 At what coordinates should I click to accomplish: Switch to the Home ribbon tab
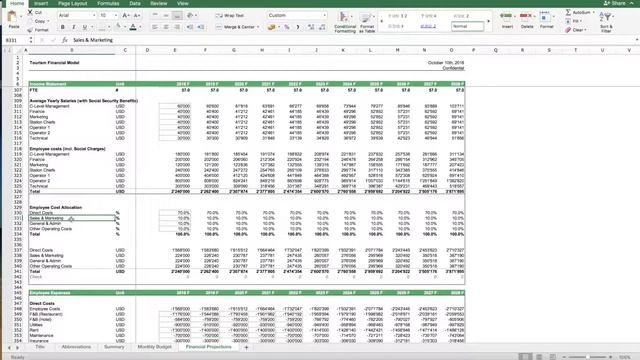tap(17, 3)
